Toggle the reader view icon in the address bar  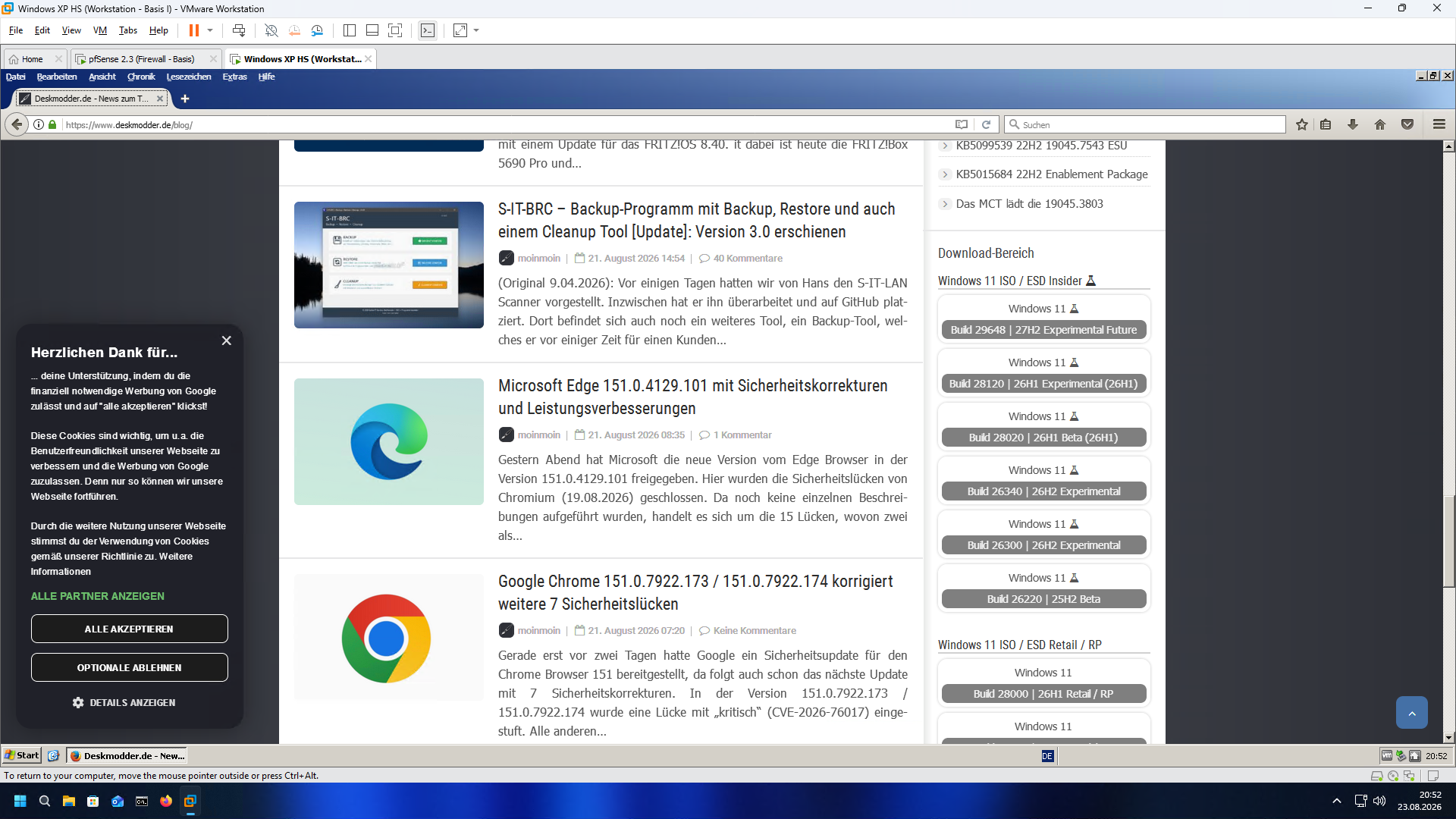962,124
